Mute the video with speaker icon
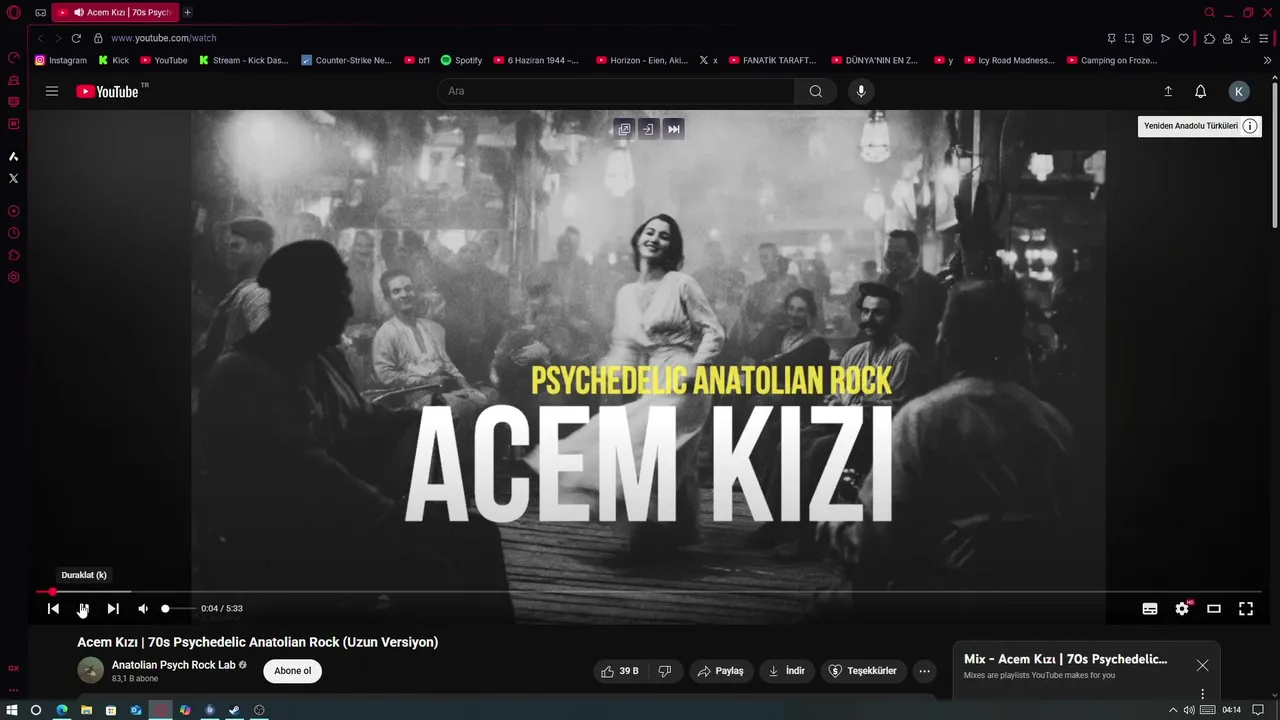Screen dimensions: 1280x720 tap(143, 608)
